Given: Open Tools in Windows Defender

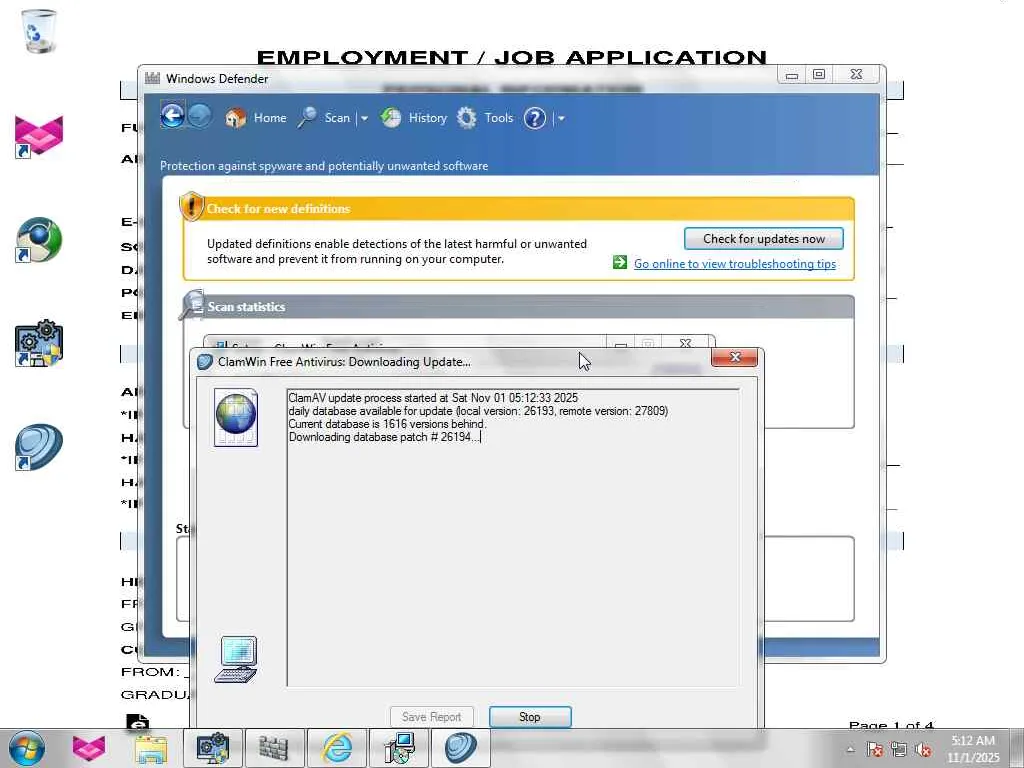Looking at the screenshot, I should click(x=485, y=118).
